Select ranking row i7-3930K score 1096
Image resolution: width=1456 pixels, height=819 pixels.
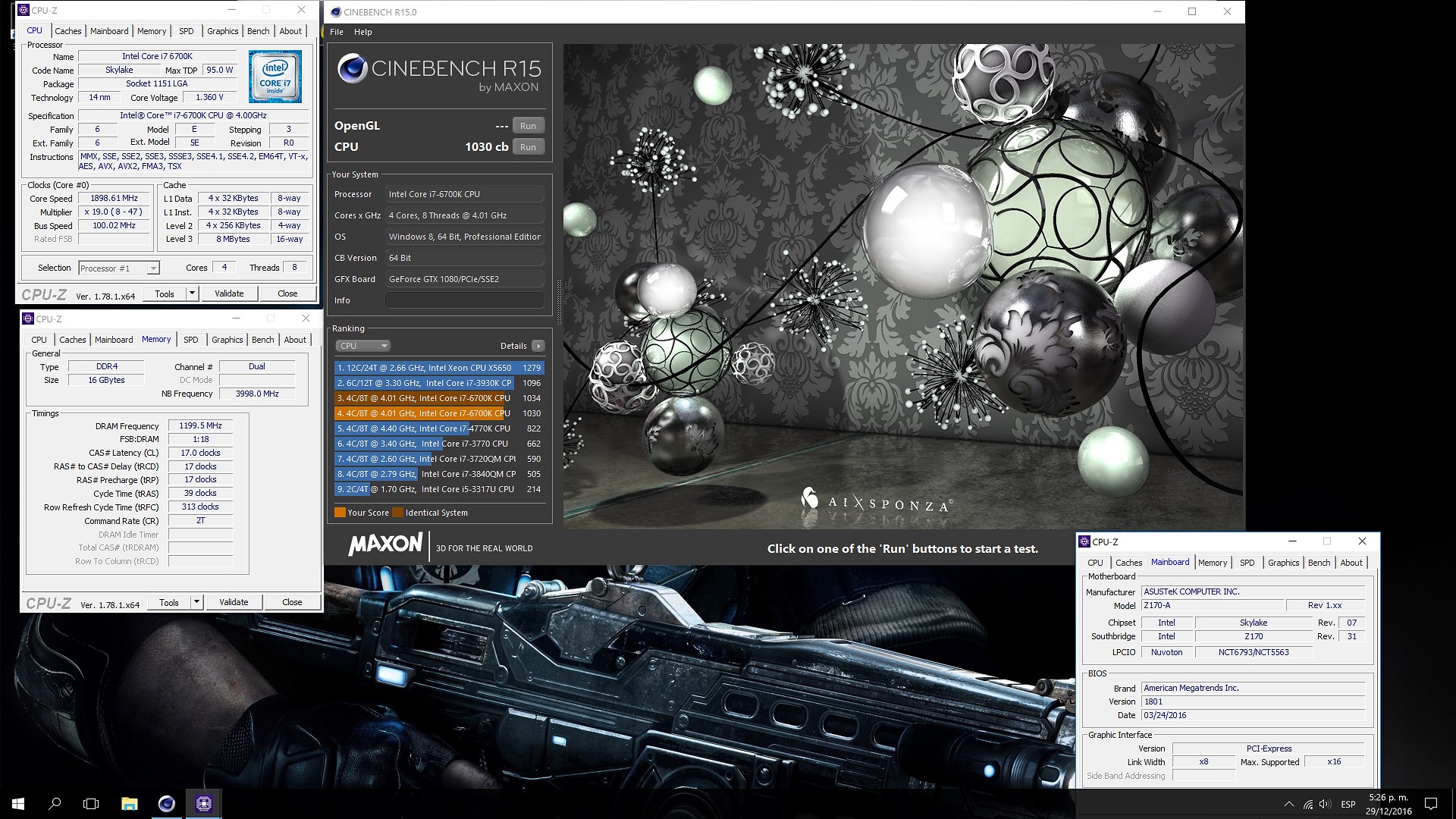[x=439, y=383]
